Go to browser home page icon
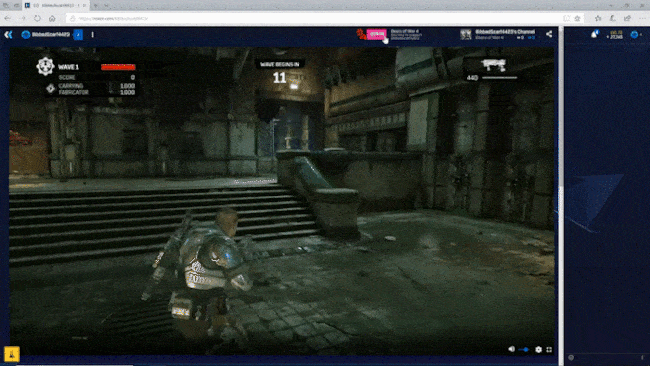The height and width of the screenshot is (366, 650). point(52,18)
